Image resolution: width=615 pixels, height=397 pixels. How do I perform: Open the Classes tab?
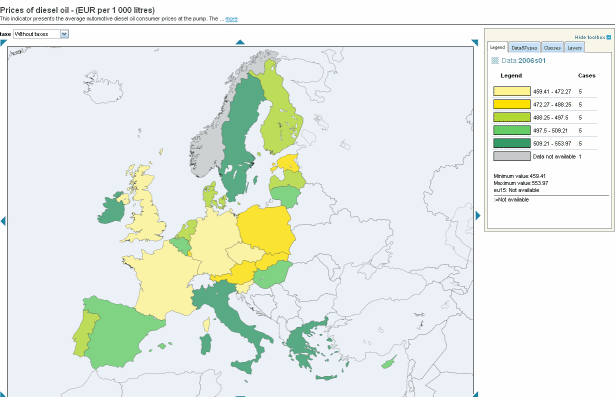552,48
